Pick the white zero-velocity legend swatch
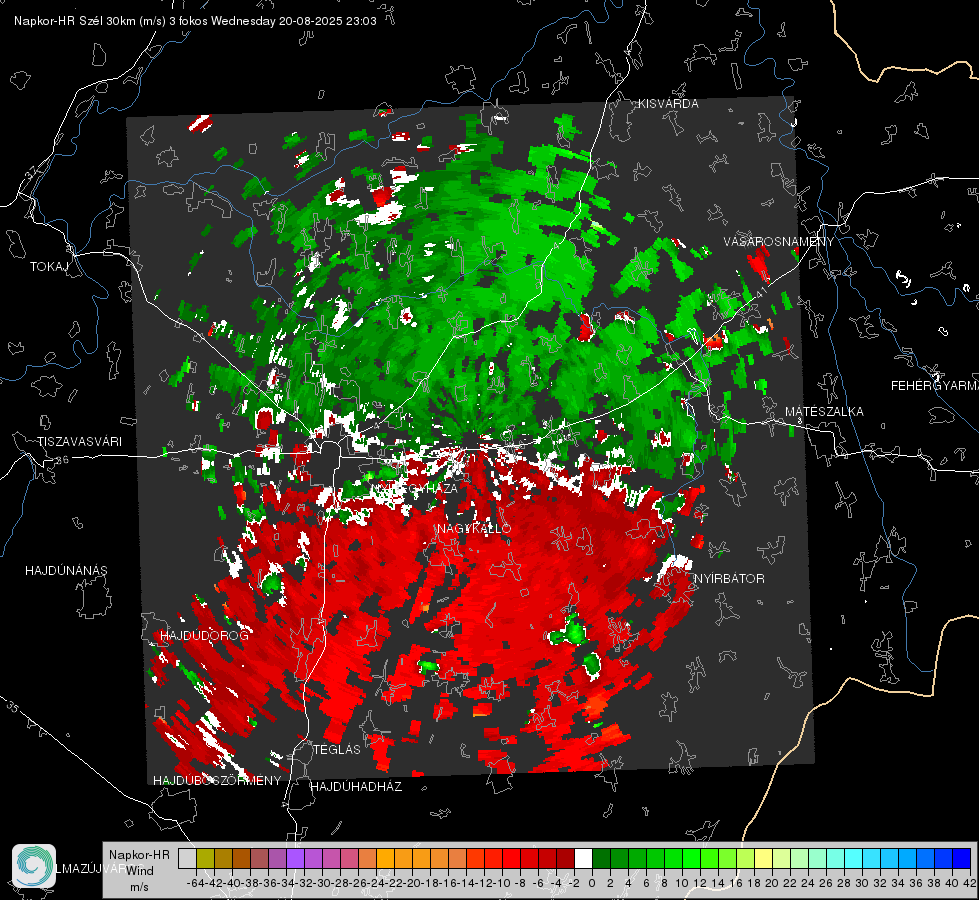The width and height of the screenshot is (979, 900). tap(583, 858)
